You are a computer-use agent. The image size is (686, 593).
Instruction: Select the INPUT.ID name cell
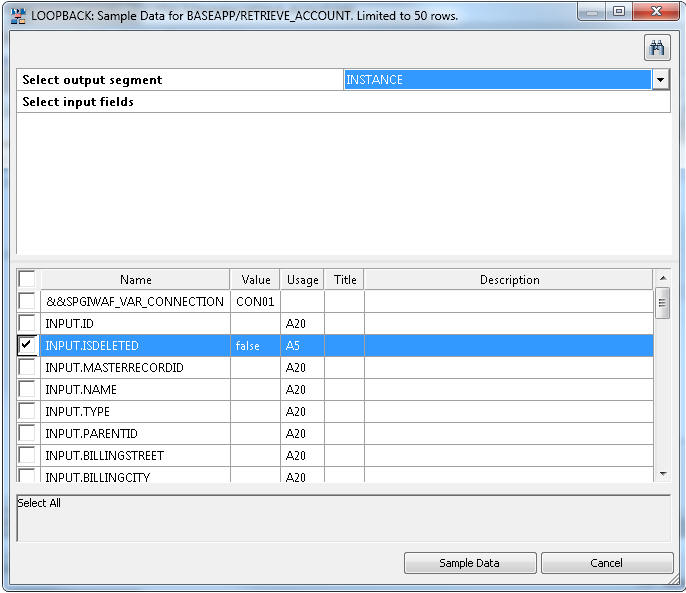point(135,323)
